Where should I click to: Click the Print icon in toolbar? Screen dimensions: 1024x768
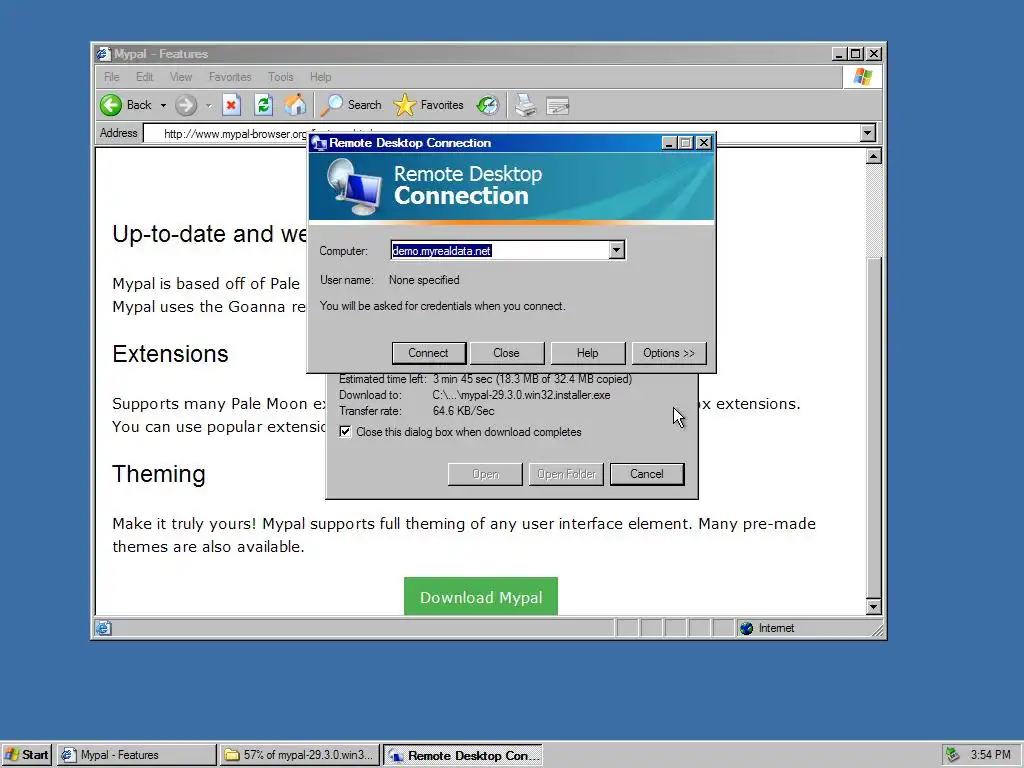(x=526, y=105)
